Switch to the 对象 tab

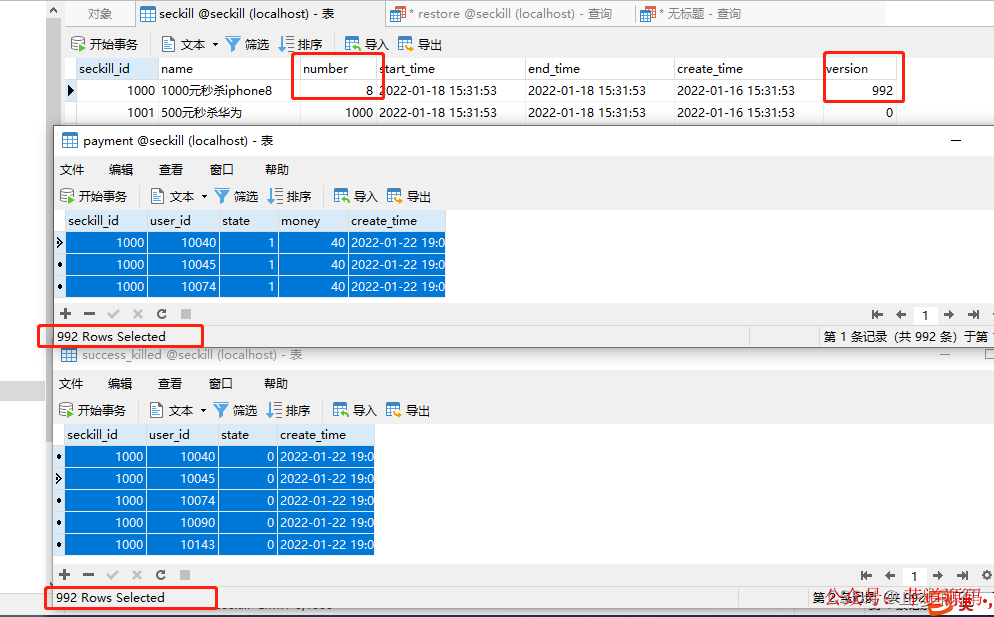100,13
